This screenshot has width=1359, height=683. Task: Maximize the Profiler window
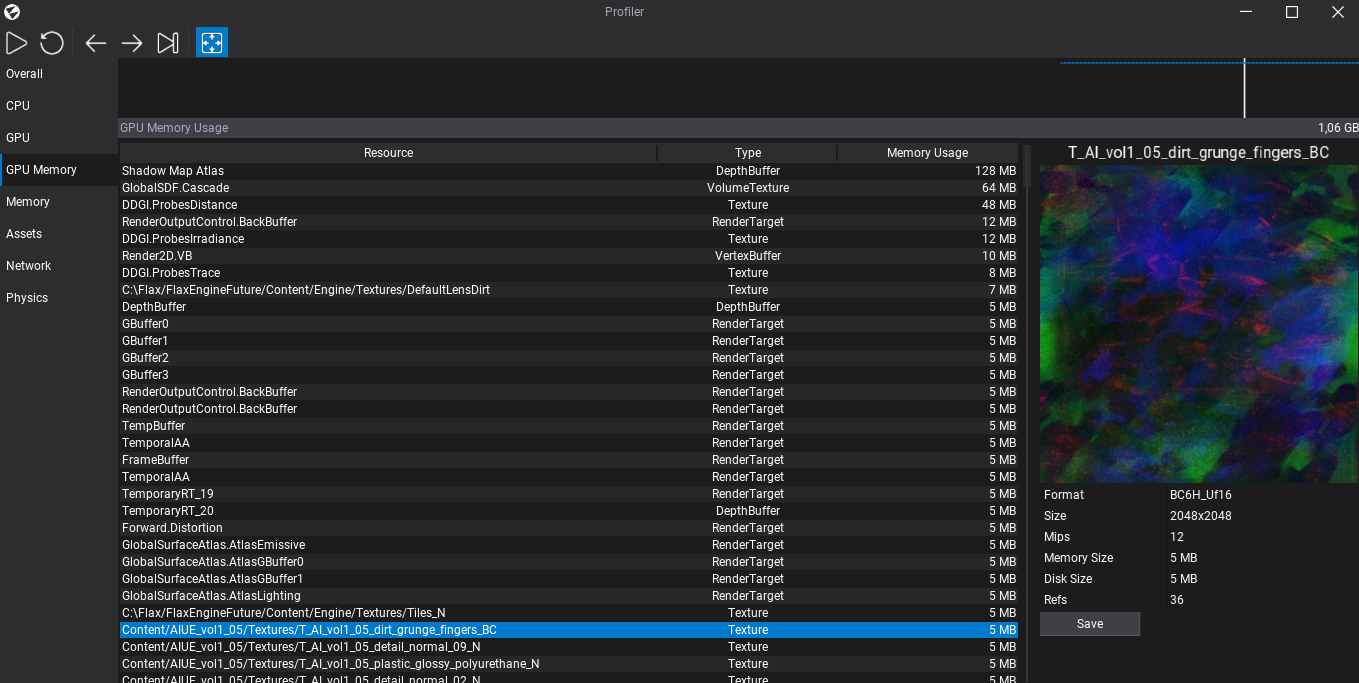[1292, 12]
